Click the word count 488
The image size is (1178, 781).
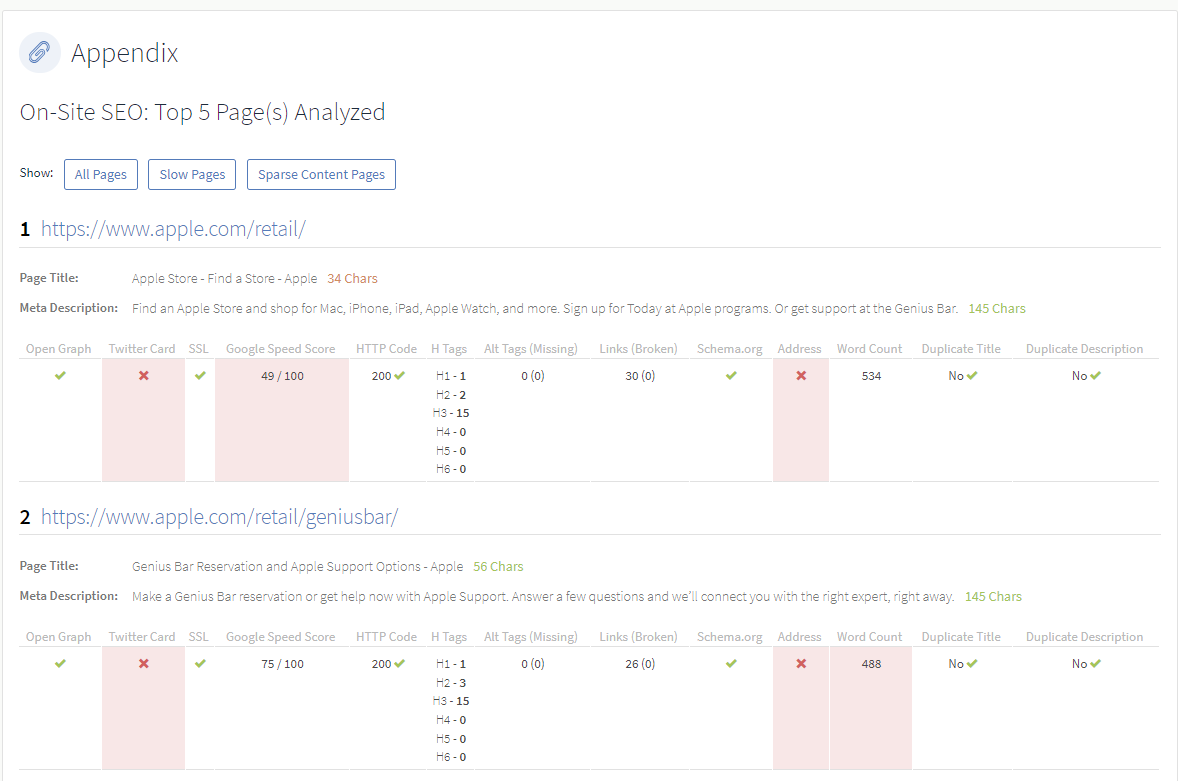point(871,665)
